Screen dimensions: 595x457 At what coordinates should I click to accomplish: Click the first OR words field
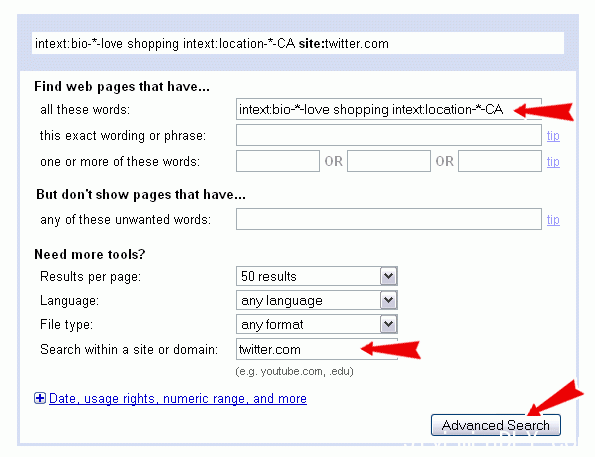click(278, 161)
